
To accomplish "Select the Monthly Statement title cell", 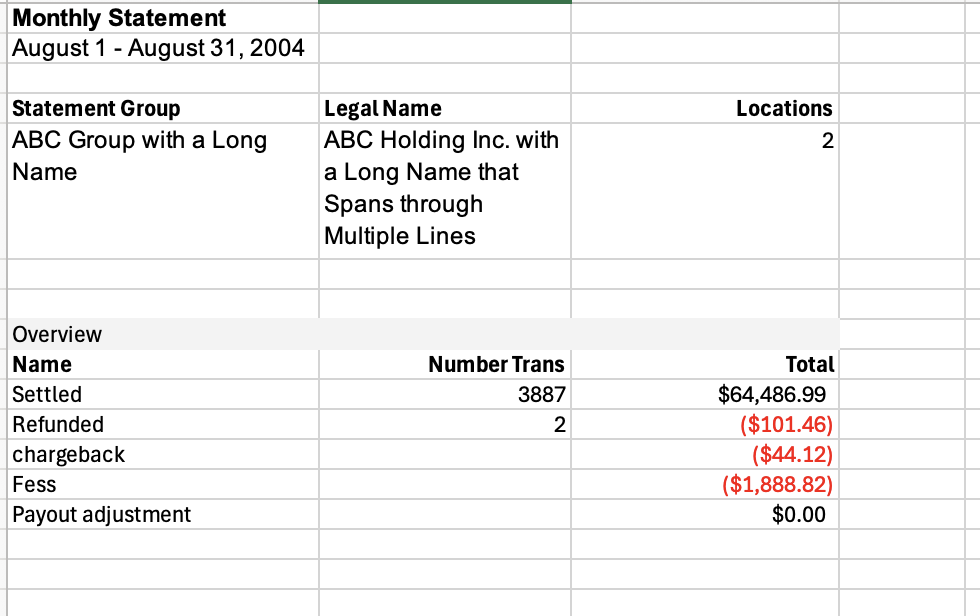I will pos(119,18).
